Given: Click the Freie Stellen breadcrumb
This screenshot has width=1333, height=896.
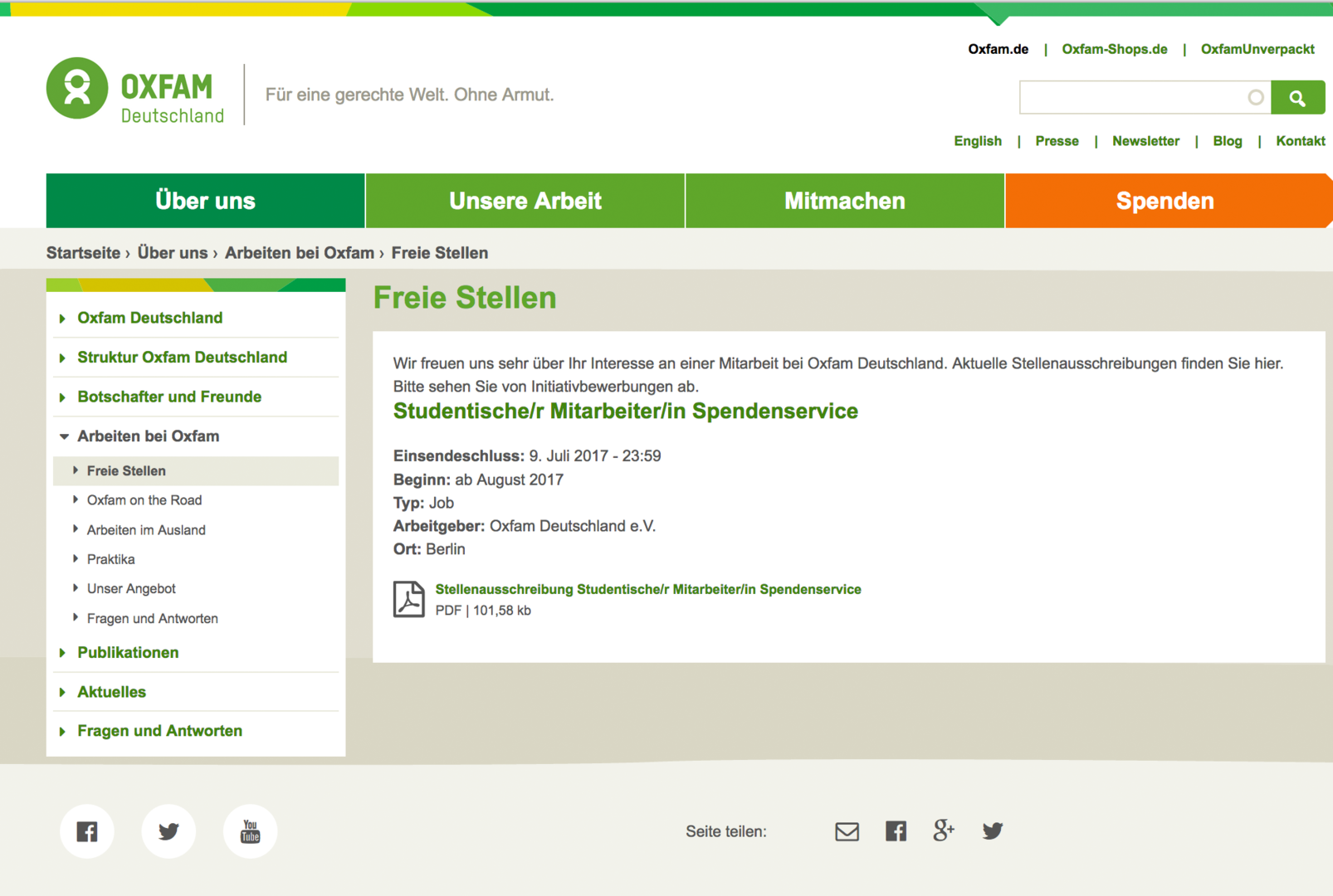Looking at the screenshot, I should click(440, 253).
